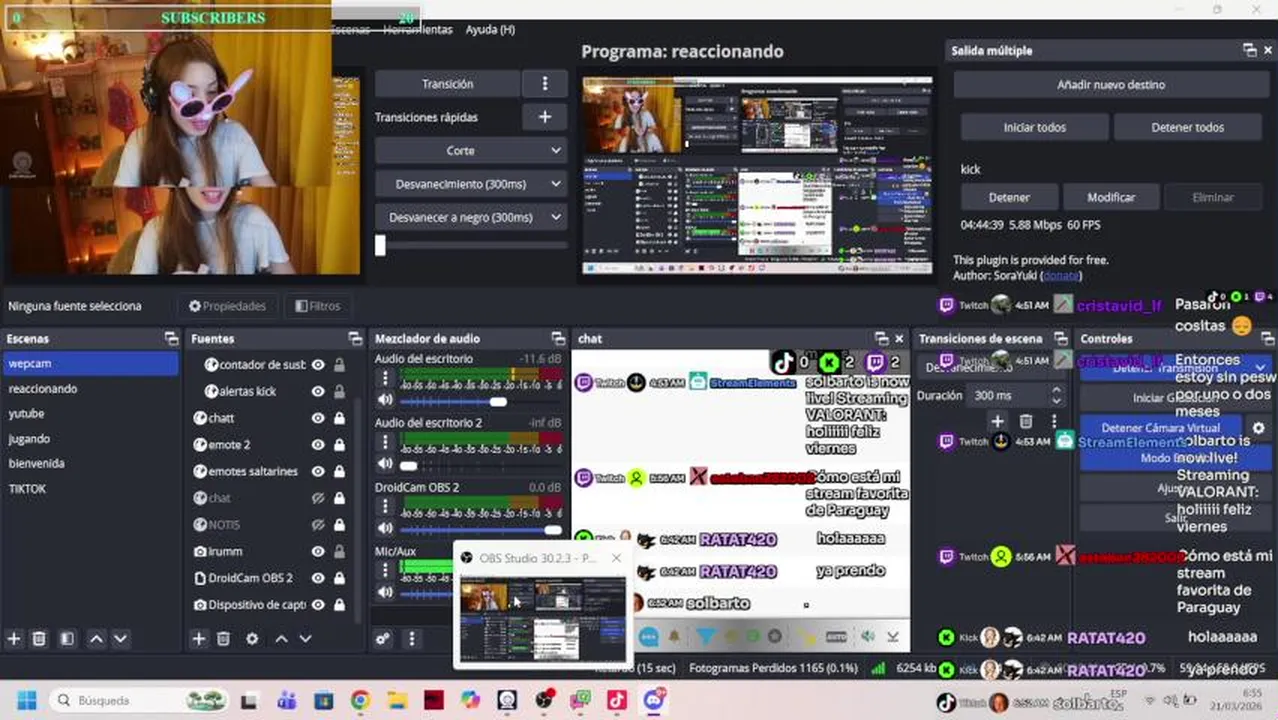Hide the chatt source
The image size is (1278, 720).
pos(318,418)
